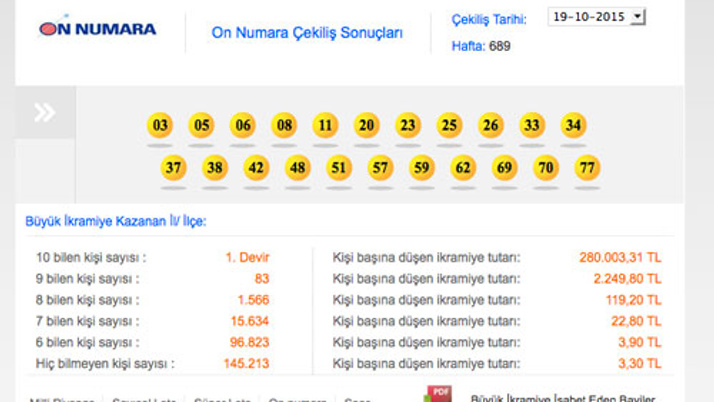
Task: Select lottery ball number 23
Action: tap(408, 125)
